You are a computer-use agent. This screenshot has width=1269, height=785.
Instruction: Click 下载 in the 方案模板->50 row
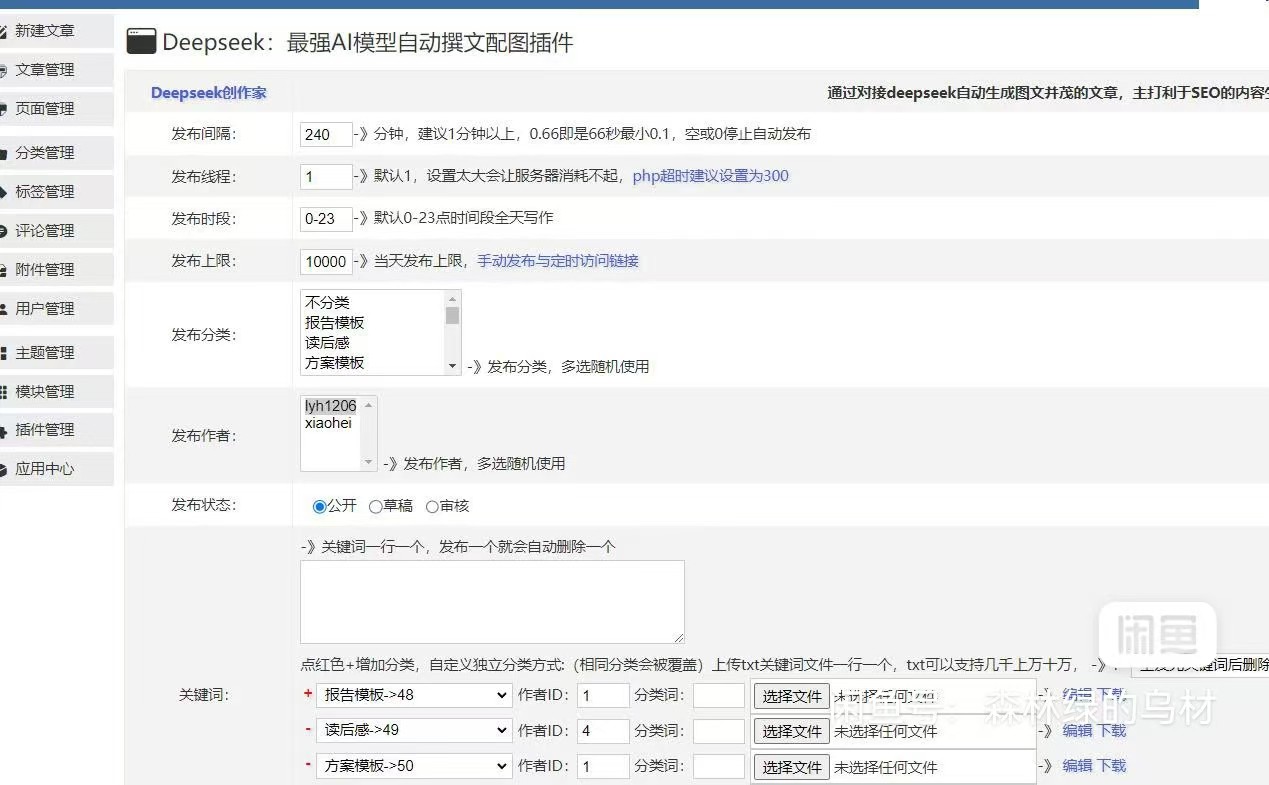click(1112, 766)
